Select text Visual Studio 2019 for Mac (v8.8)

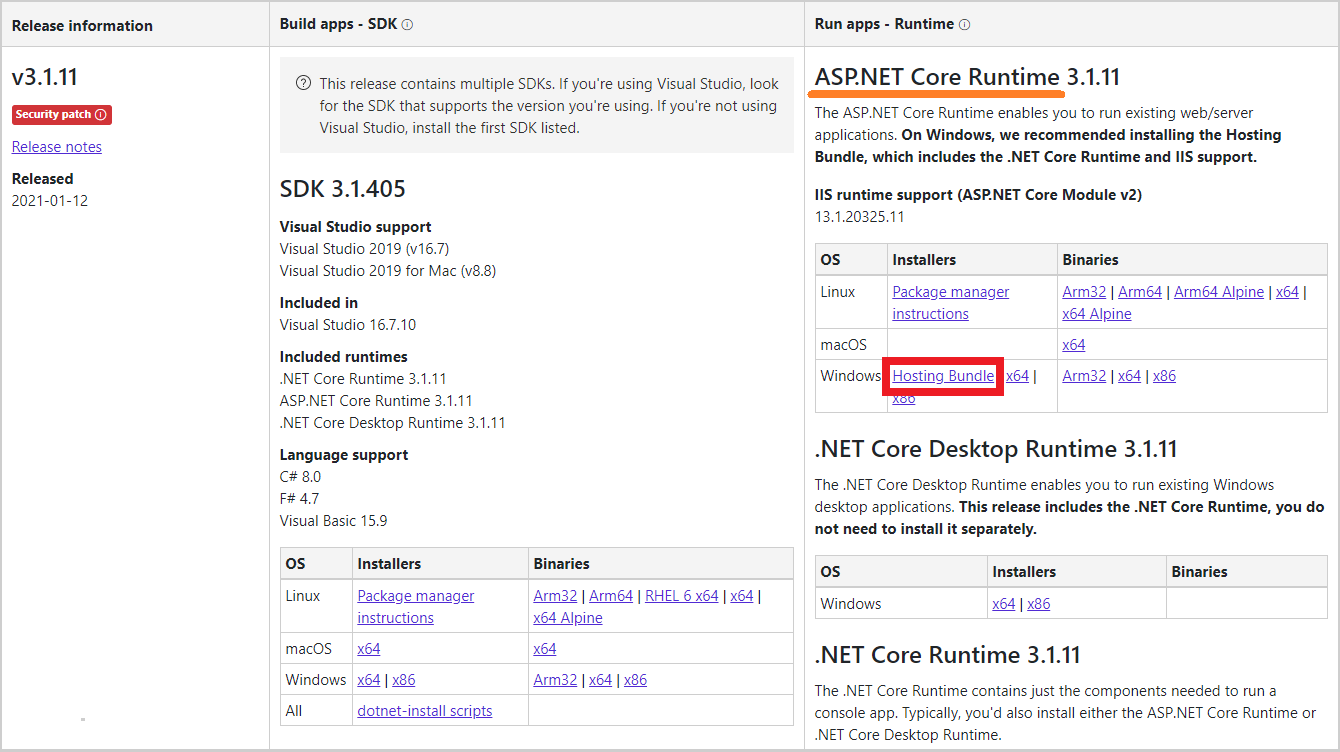click(x=388, y=271)
